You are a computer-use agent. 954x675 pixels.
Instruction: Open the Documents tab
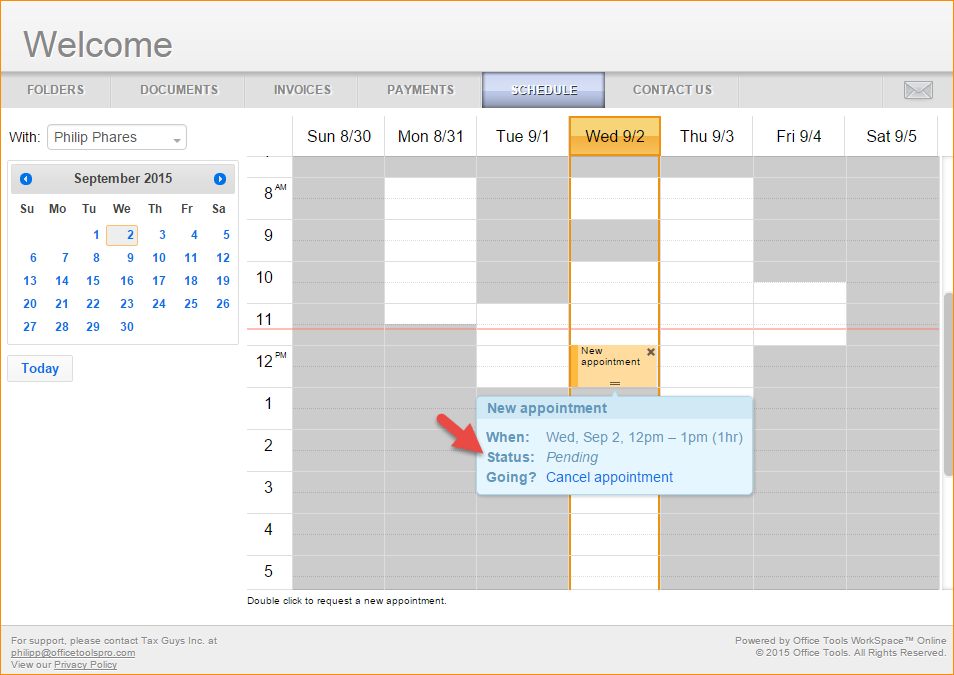tap(179, 90)
